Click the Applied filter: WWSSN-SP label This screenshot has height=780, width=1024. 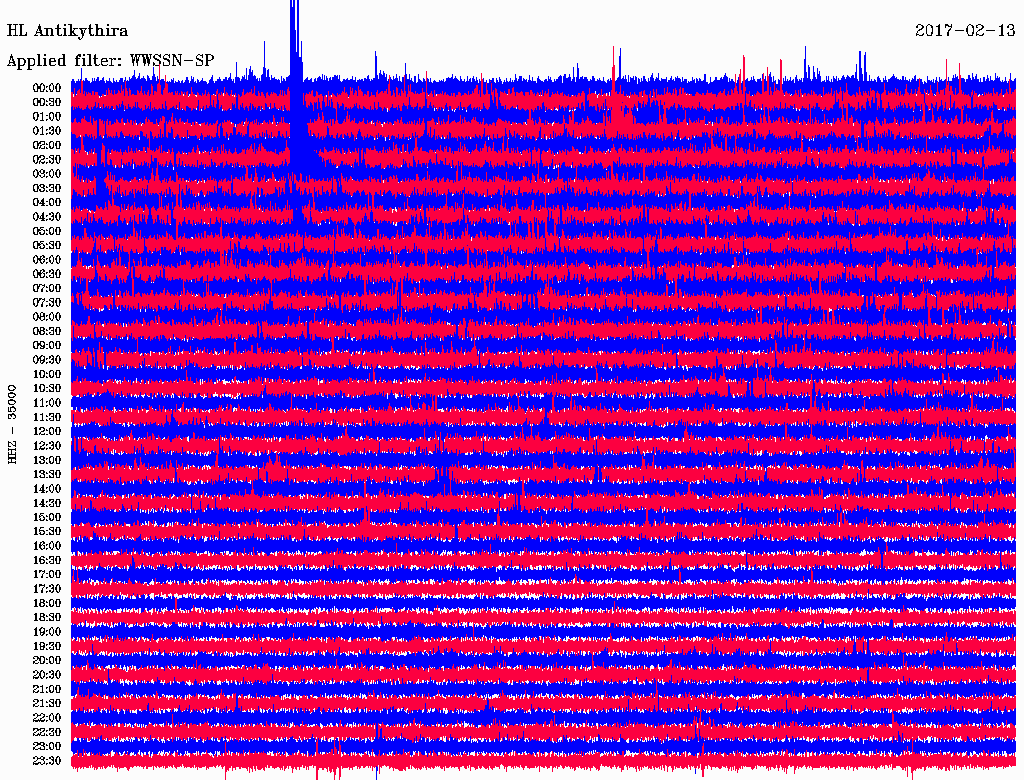coord(110,61)
